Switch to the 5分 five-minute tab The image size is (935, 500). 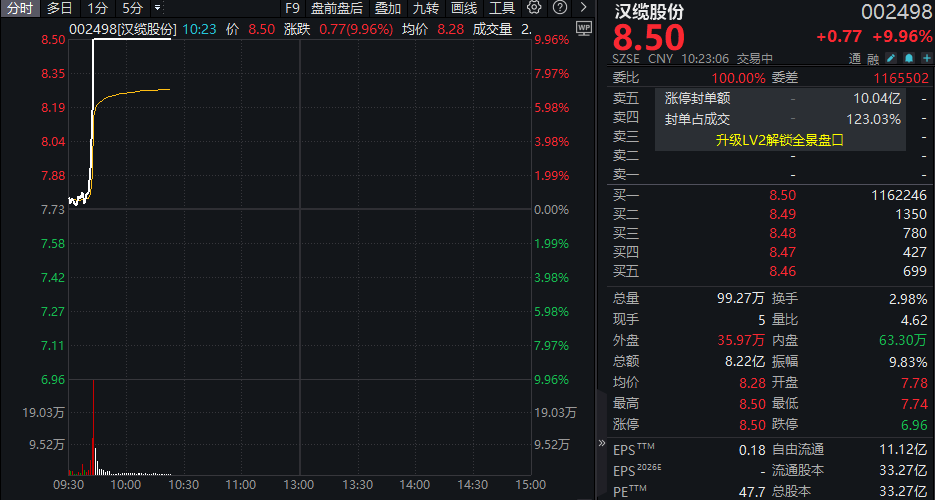pos(132,8)
